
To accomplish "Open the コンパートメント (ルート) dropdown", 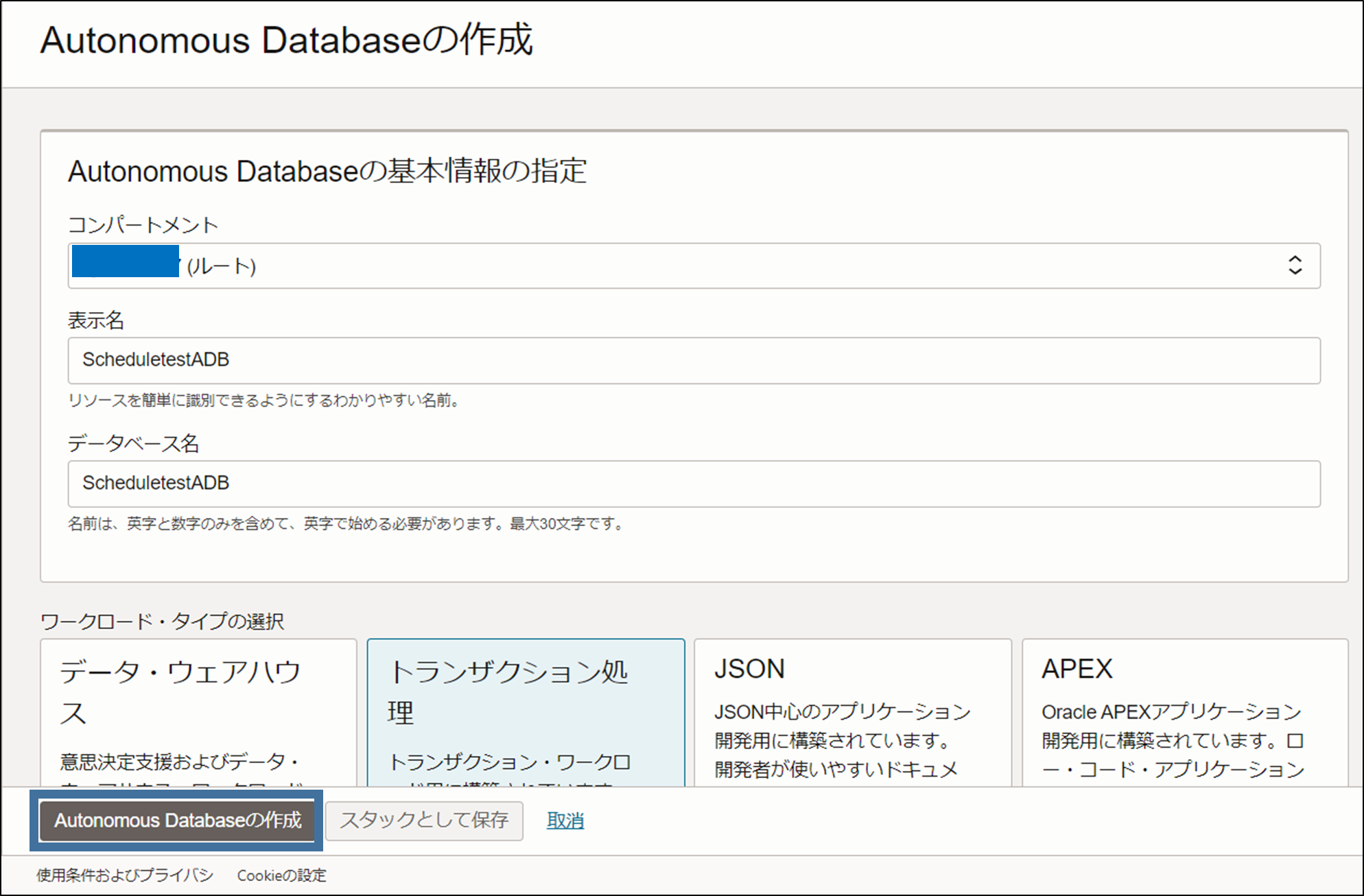I will point(693,266).
